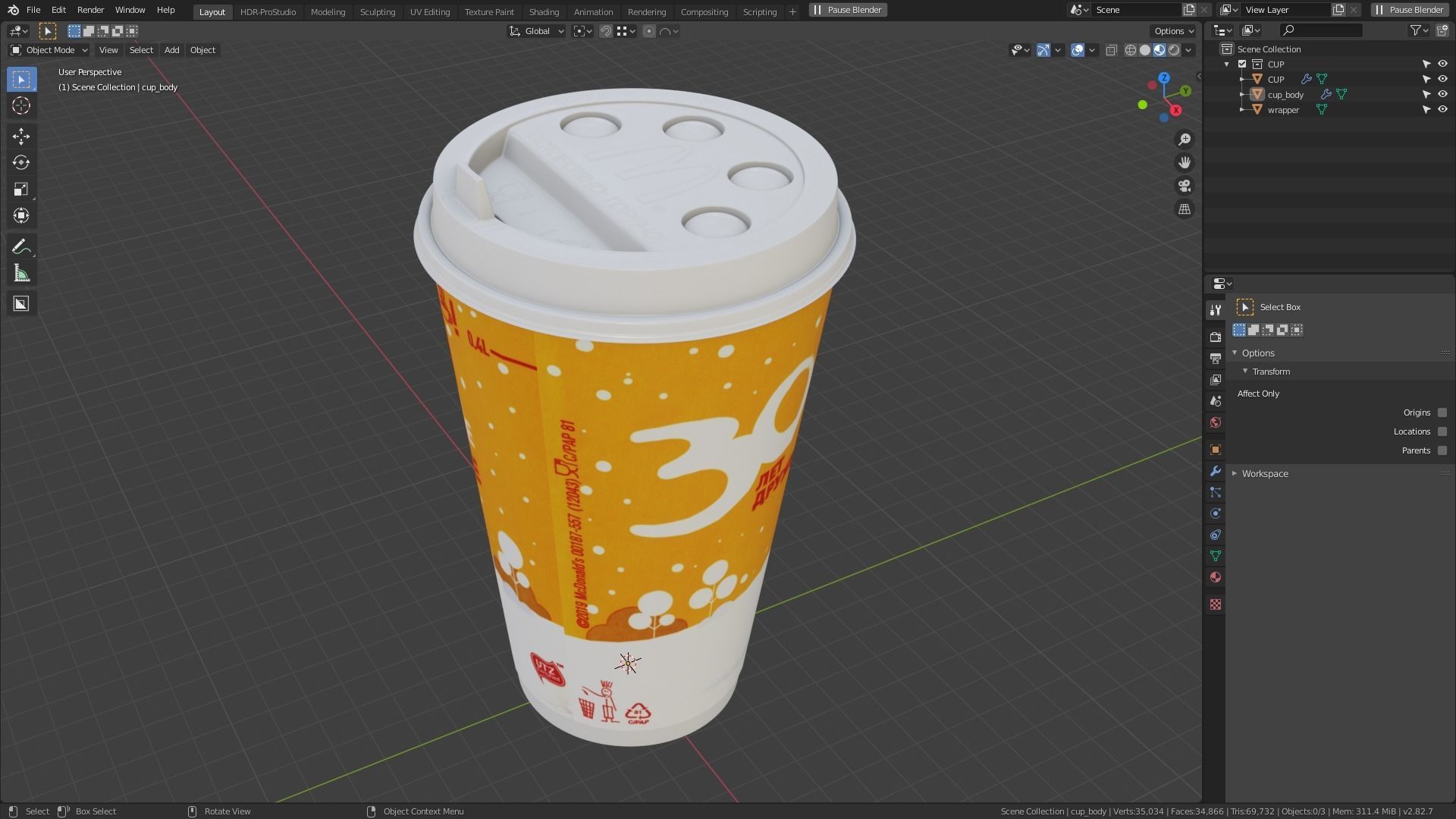This screenshot has width=1456, height=819.
Task: Click the Pause Blender button
Action: tap(847, 10)
